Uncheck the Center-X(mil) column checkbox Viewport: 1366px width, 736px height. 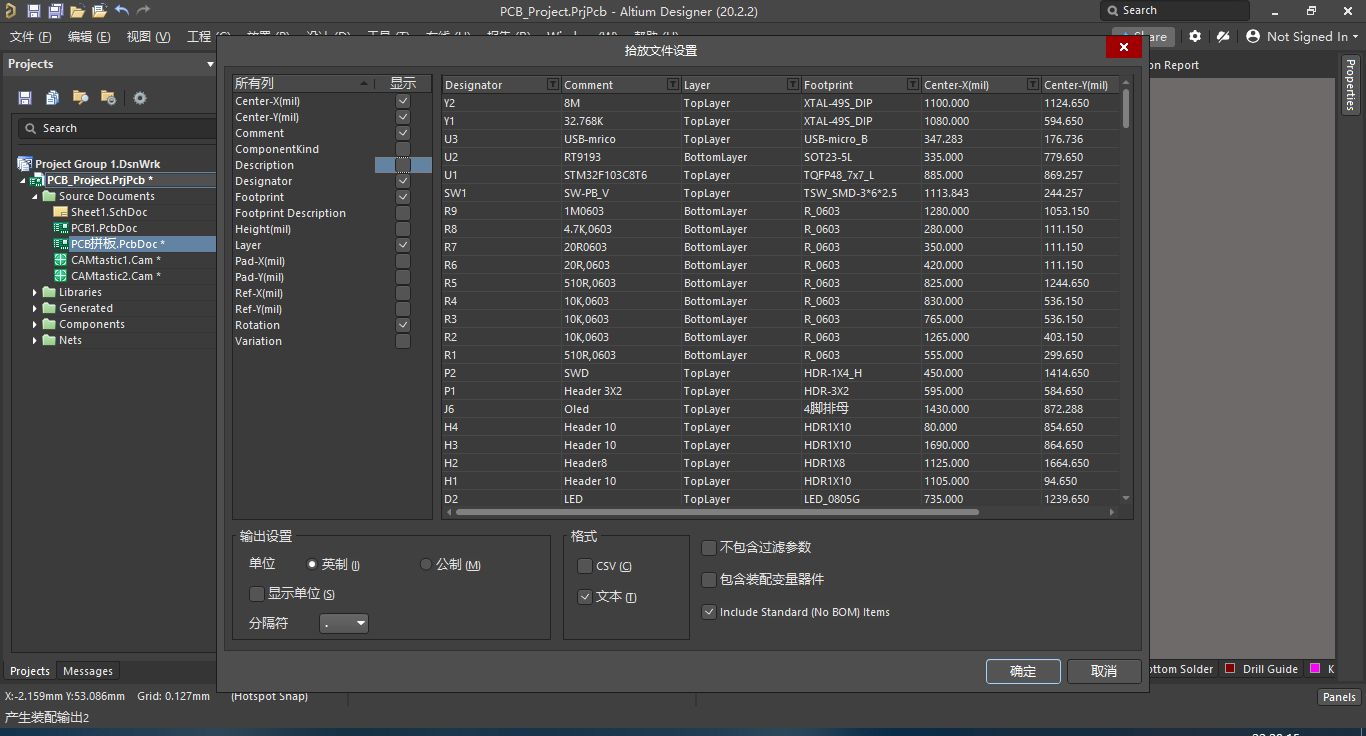(x=403, y=101)
